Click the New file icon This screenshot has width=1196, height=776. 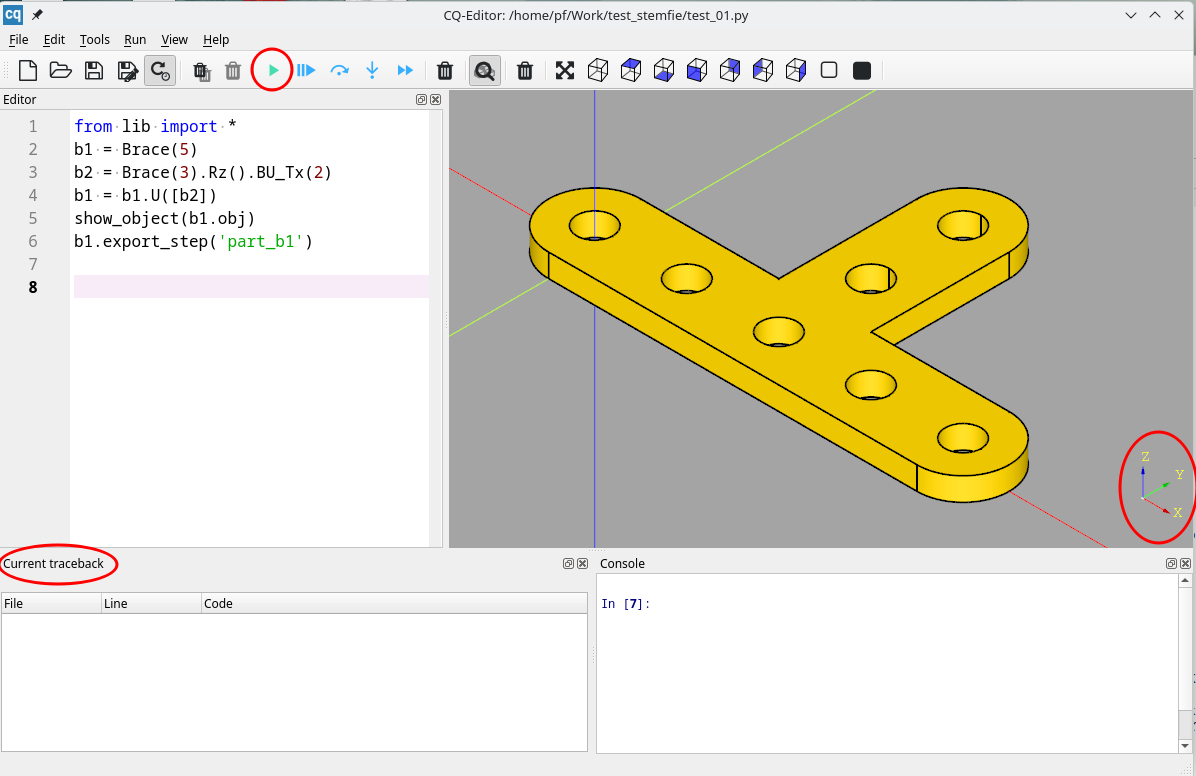pos(28,70)
